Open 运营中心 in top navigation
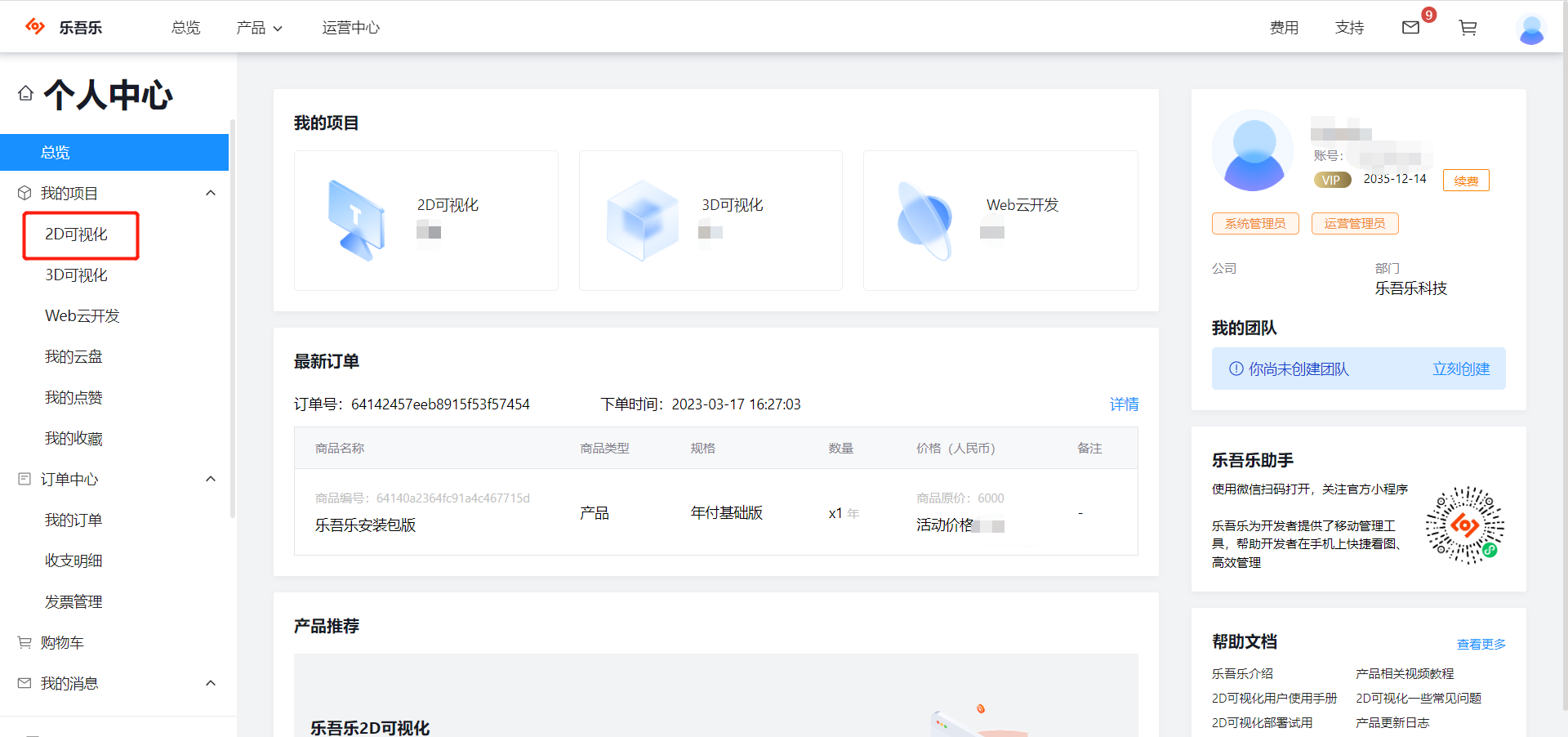Image resolution: width=1568 pixels, height=737 pixels. 351,28
